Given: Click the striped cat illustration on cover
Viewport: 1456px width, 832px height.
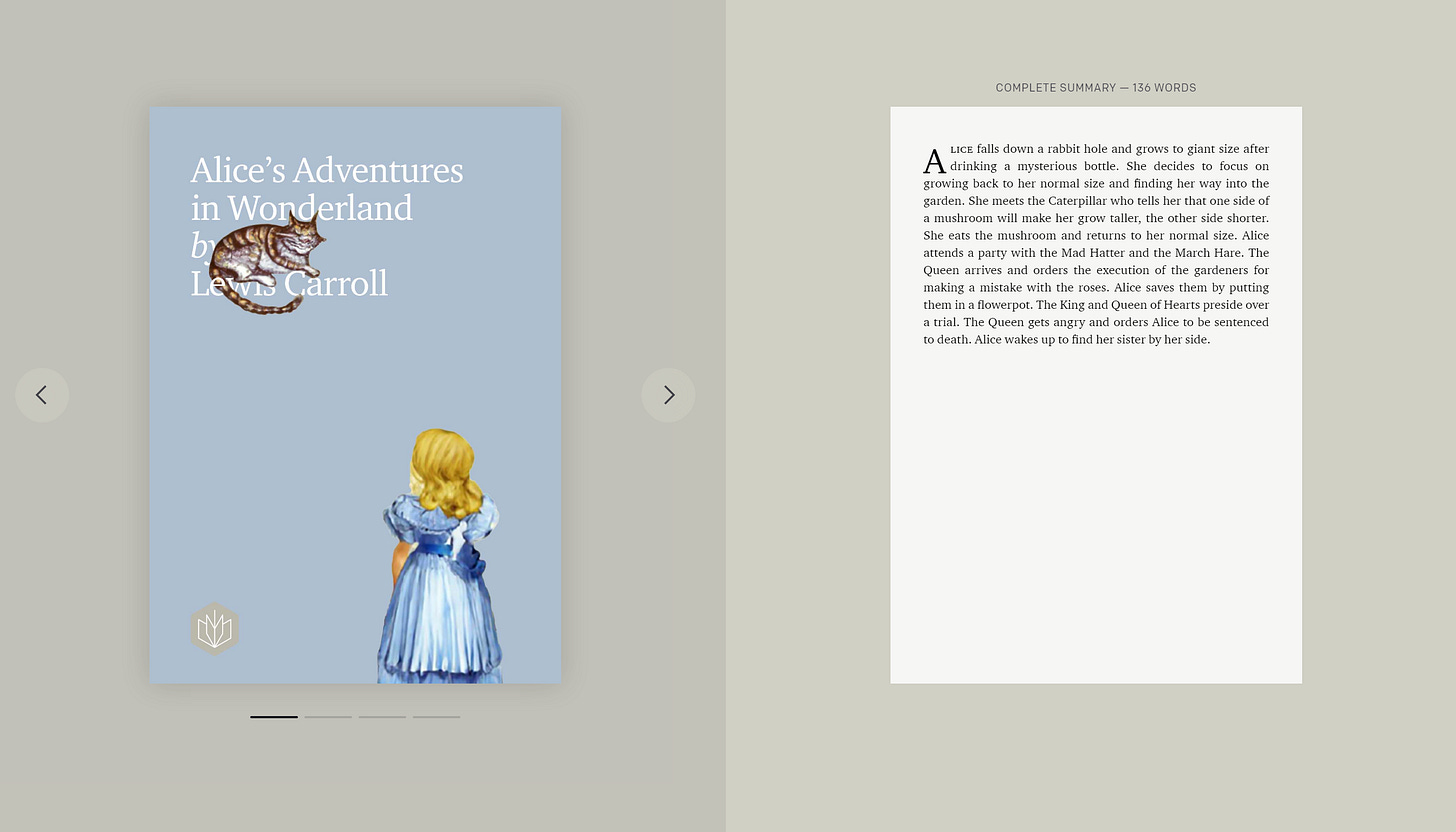Looking at the screenshot, I should tap(267, 262).
